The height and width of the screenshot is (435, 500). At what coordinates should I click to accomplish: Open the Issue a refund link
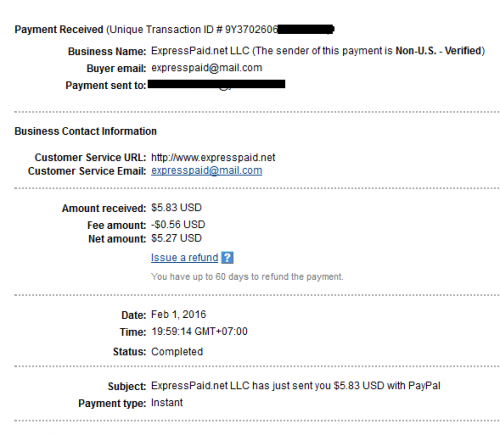pyautogui.click(x=184, y=258)
